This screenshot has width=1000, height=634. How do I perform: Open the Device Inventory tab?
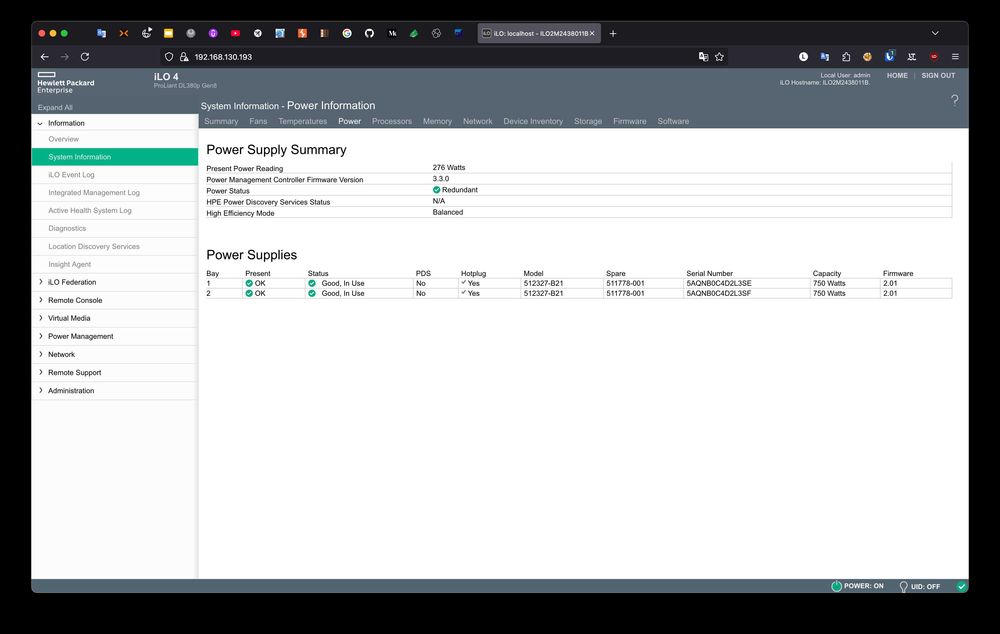click(x=533, y=121)
